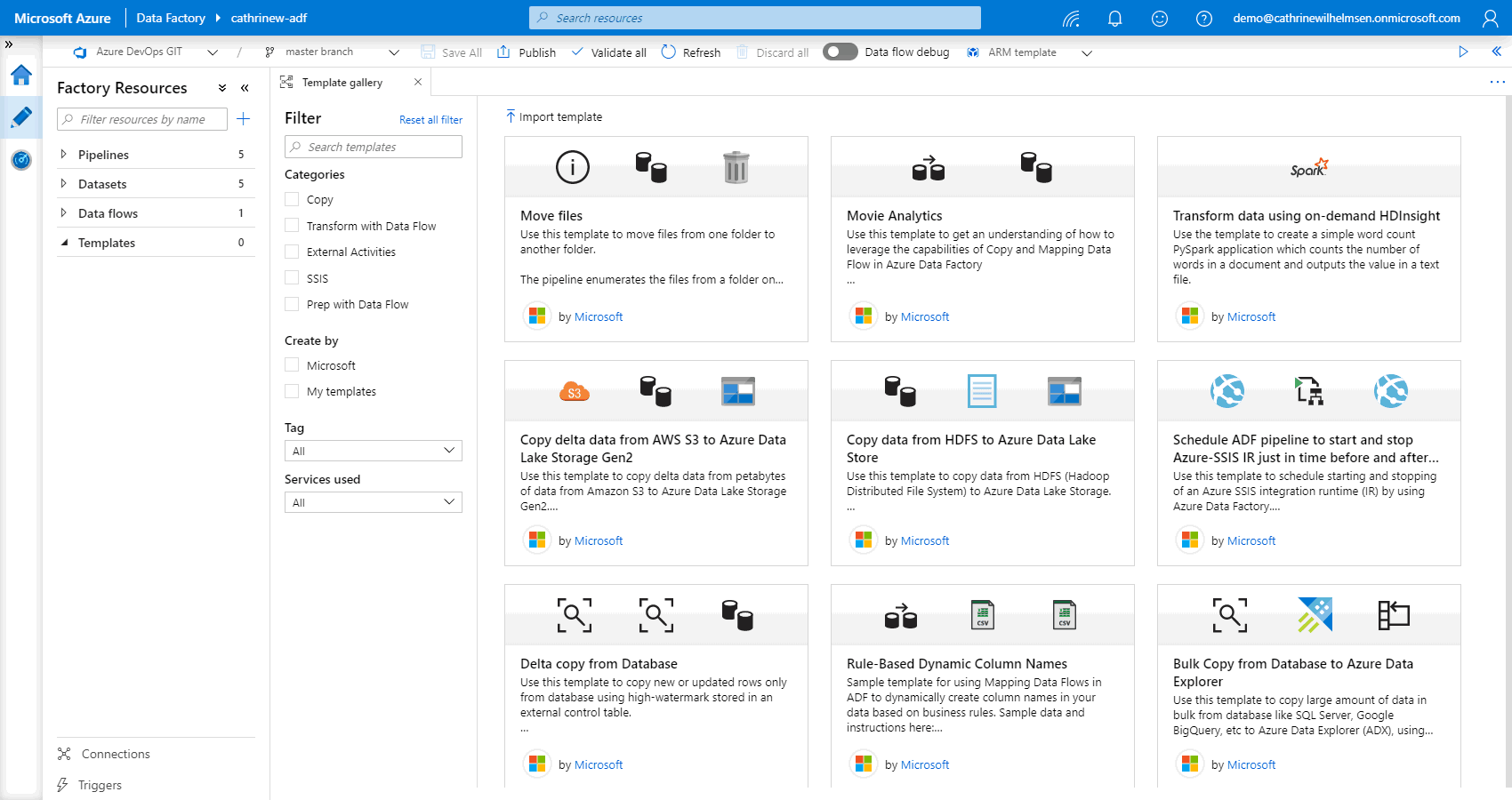Viewport: 1512px width, 800px height.
Task: Open the help question mark icon
Action: 1203,18
